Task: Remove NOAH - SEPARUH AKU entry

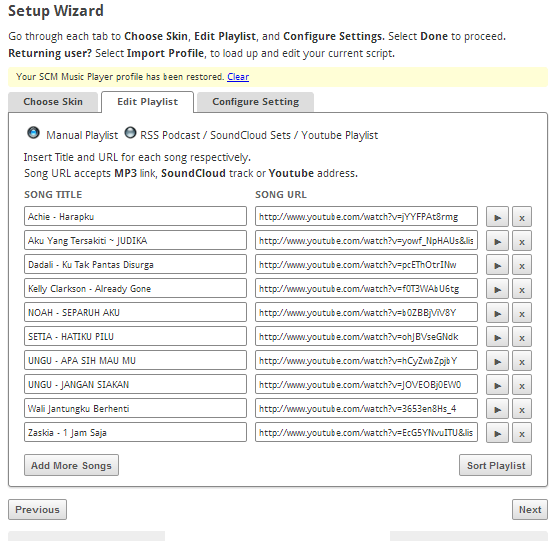Action: point(522,313)
